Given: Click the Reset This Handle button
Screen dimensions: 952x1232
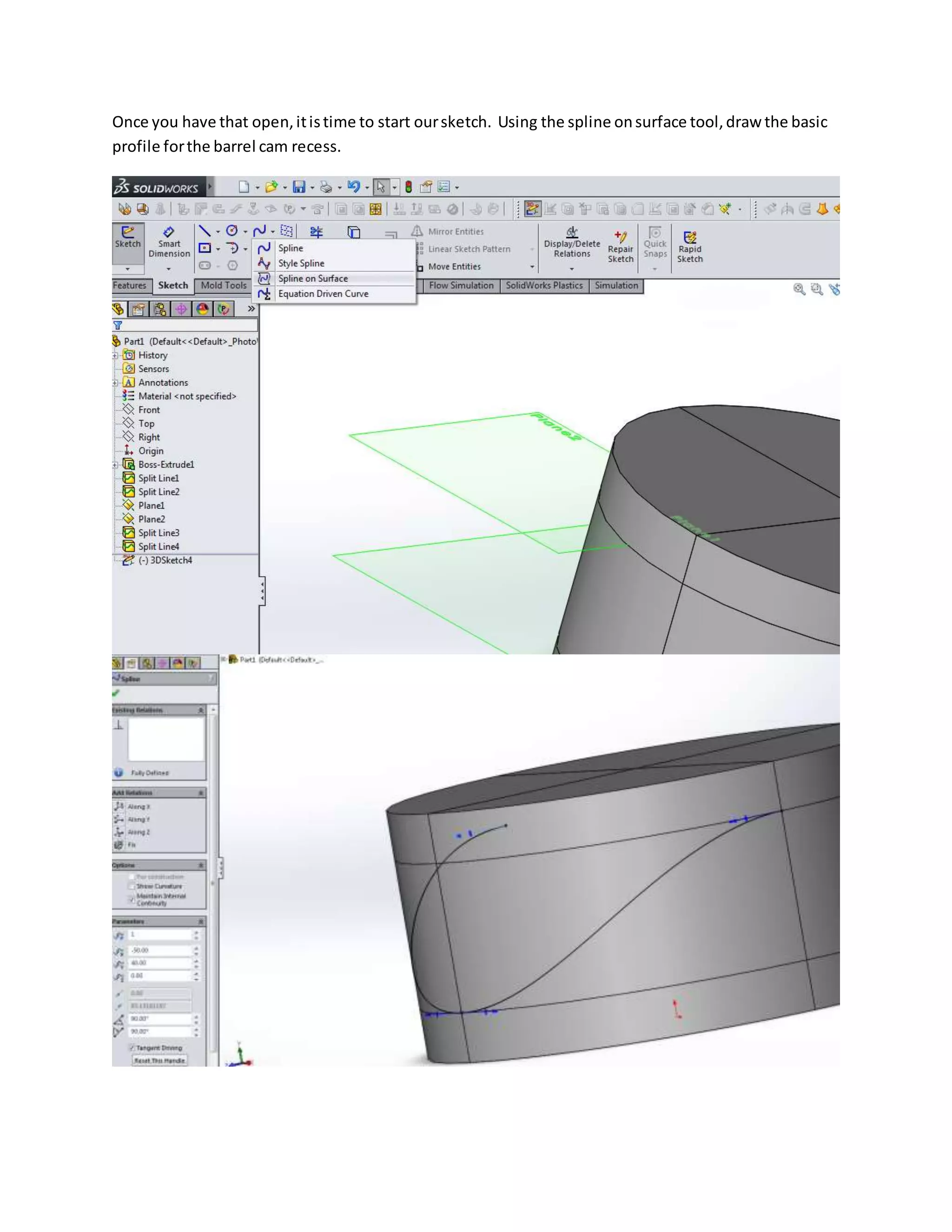Looking at the screenshot, I should tap(159, 1060).
